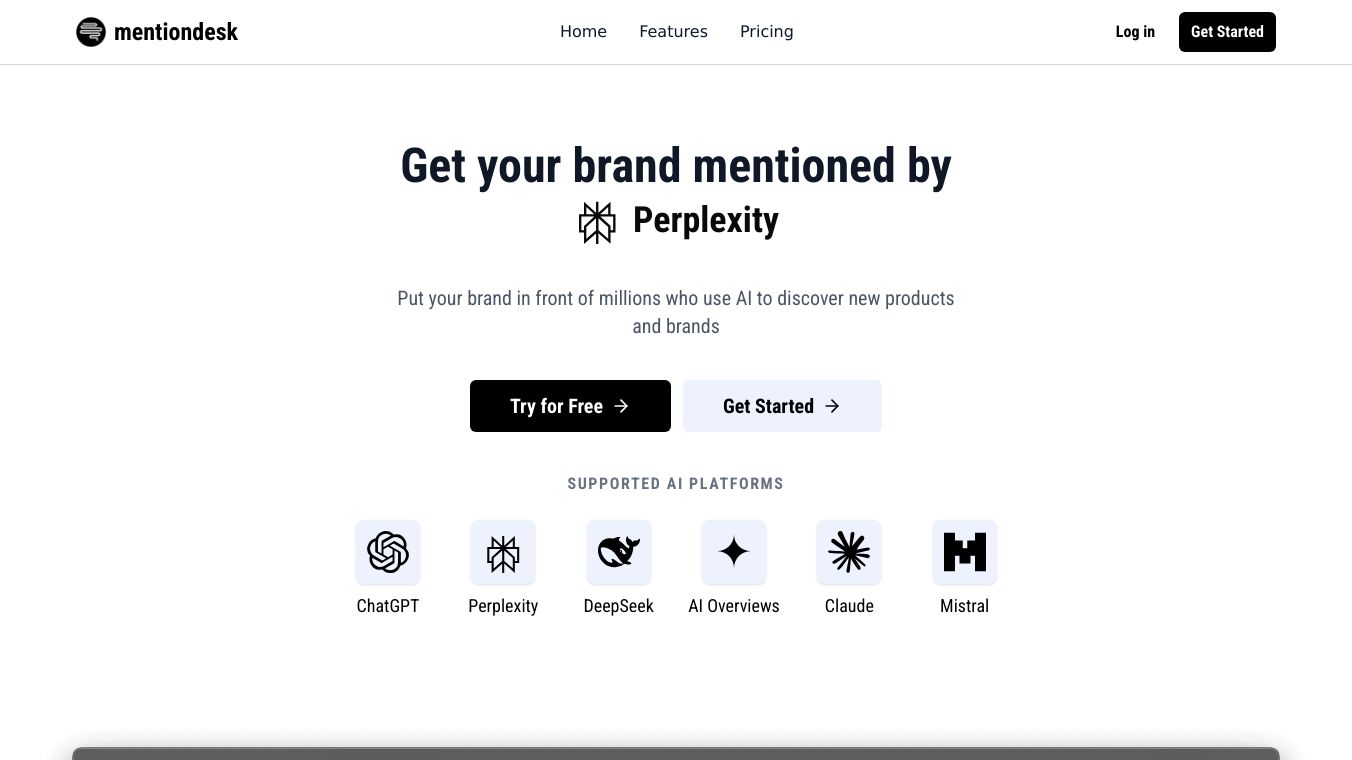The height and width of the screenshot is (760, 1352).
Task: Select the Mistral platform icon
Action: pyautogui.click(x=964, y=552)
